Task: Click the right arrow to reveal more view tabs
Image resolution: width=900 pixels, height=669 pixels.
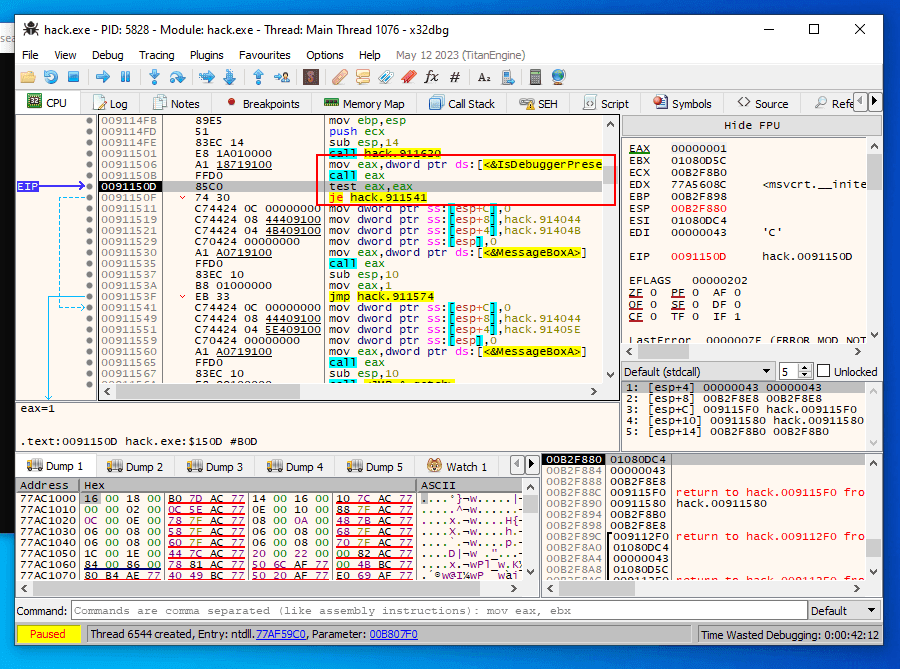Action: pyautogui.click(x=875, y=101)
